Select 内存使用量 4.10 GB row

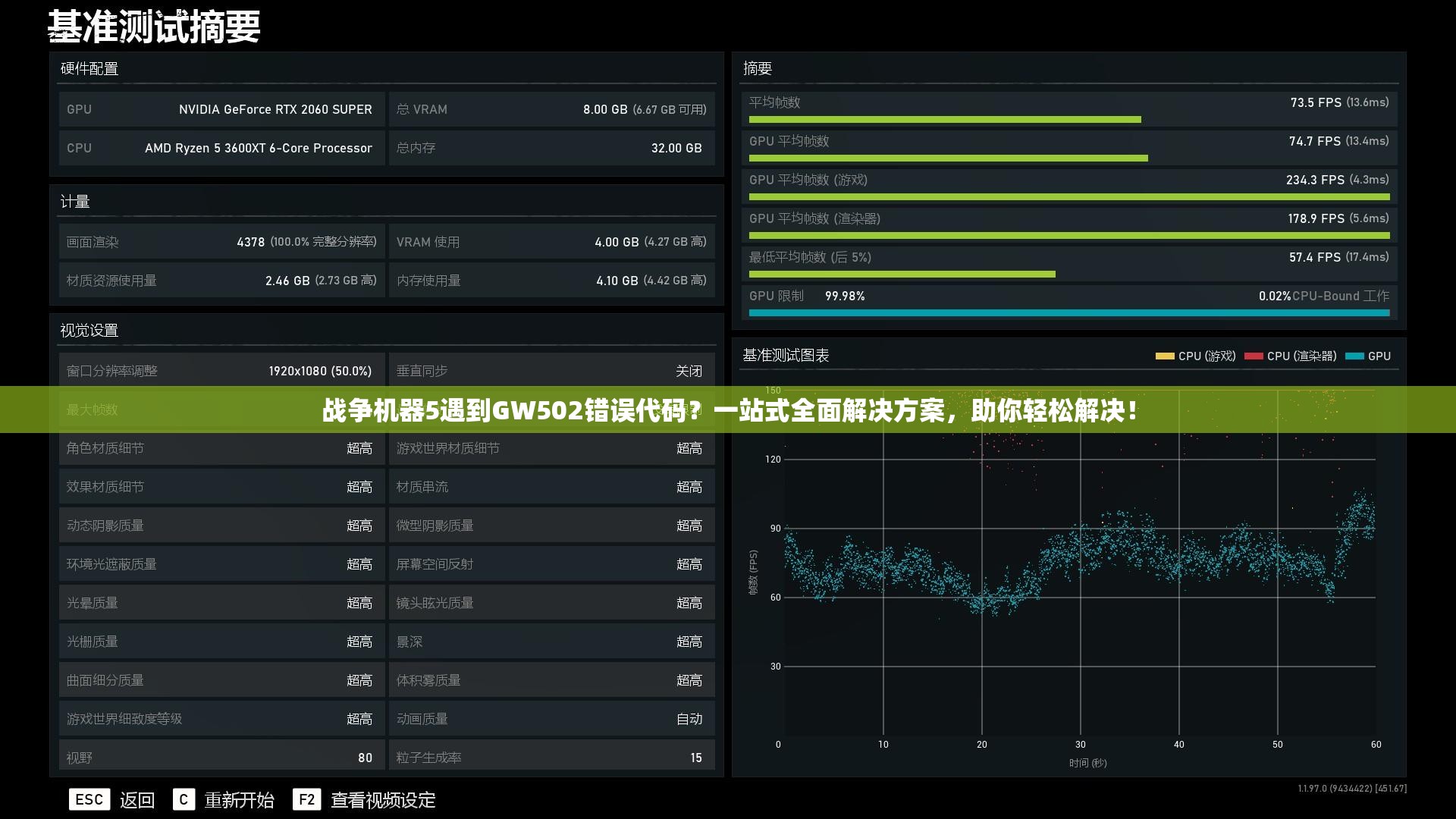pyautogui.click(x=552, y=281)
